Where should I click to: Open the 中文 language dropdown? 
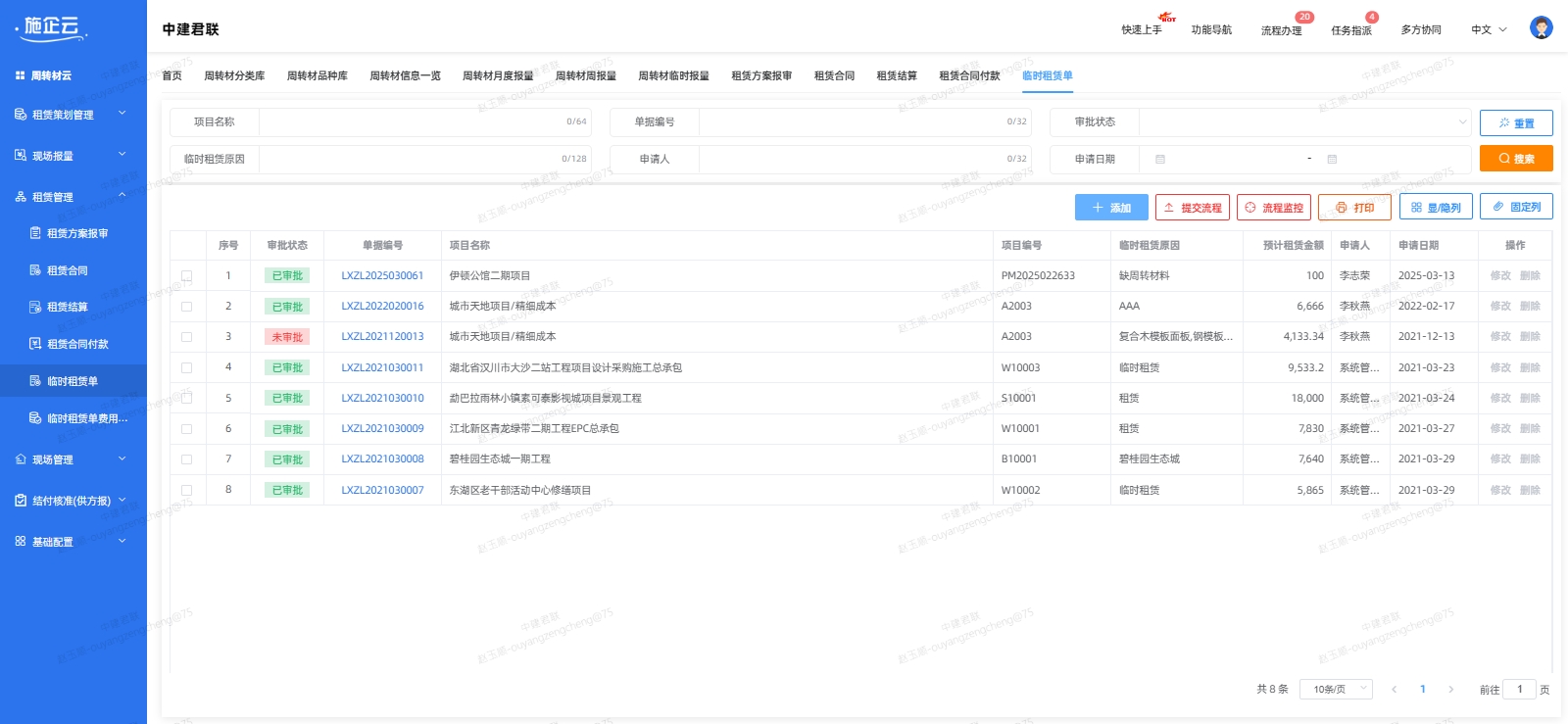(1489, 29)
